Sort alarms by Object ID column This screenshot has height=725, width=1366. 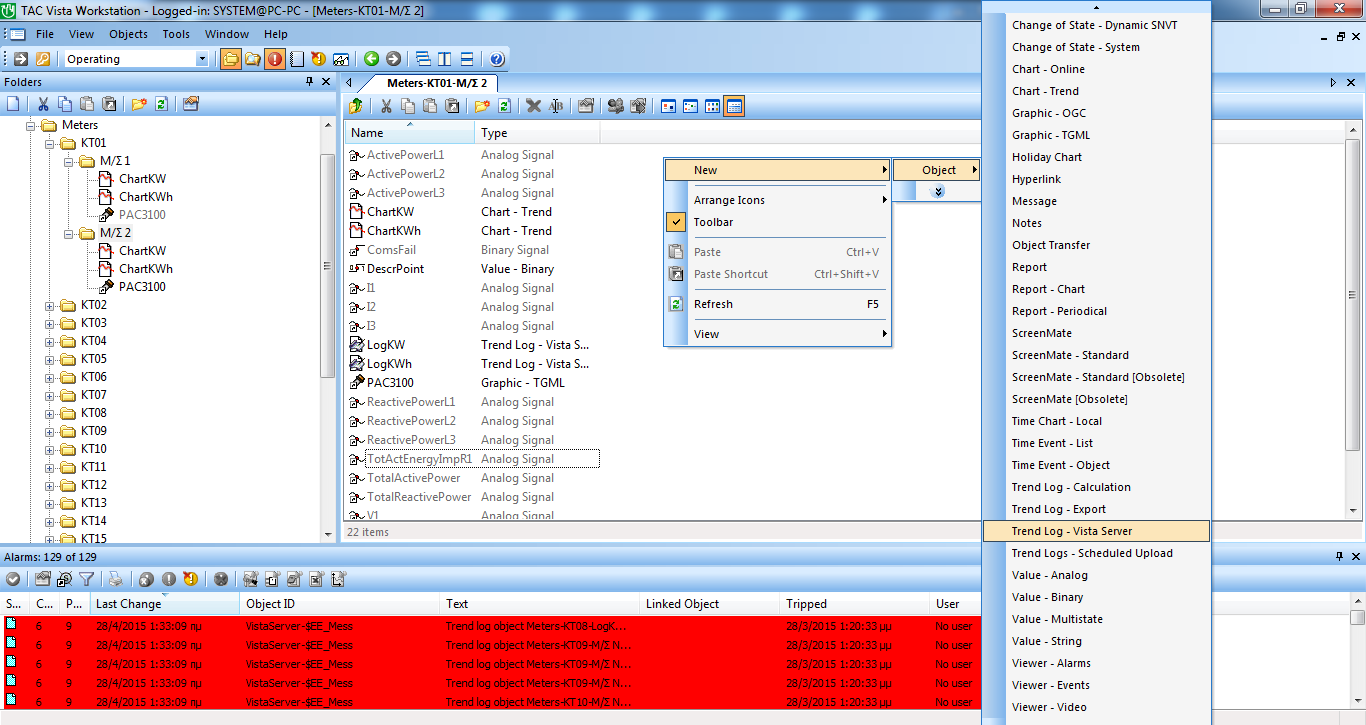pyautogui.click(x=340, y=604)
